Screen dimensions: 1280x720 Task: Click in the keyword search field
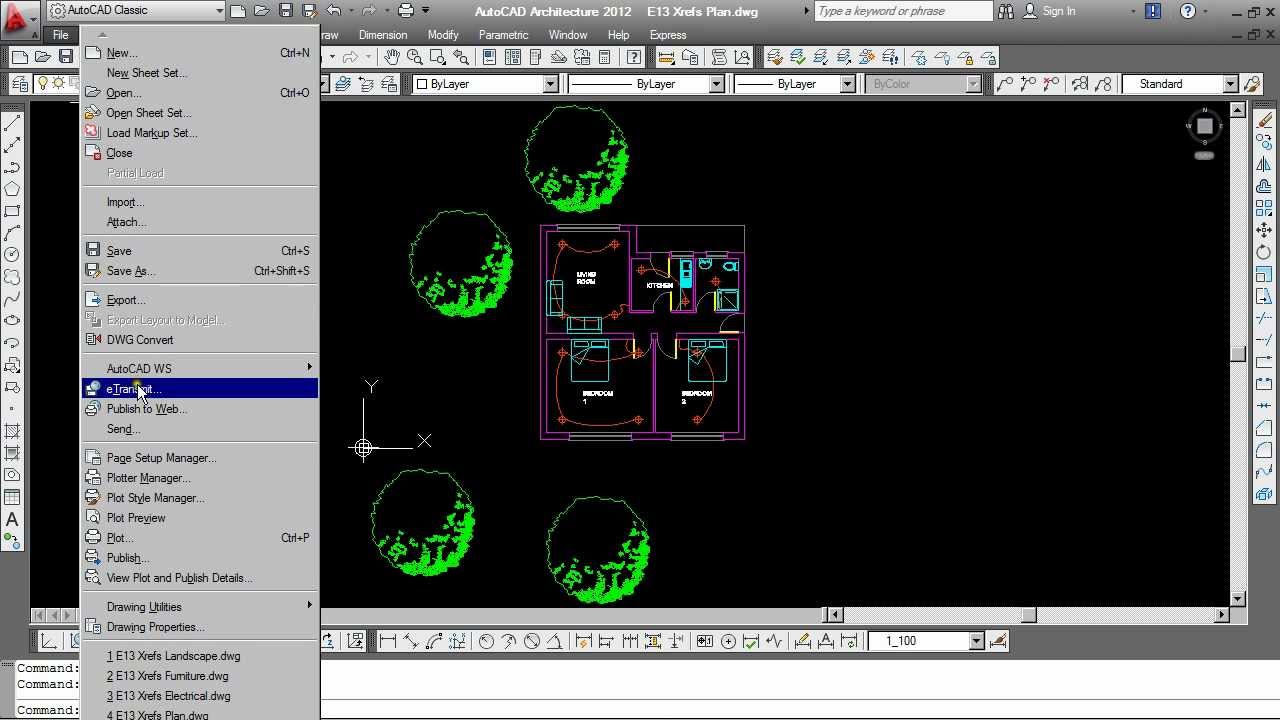click(903, 11)
